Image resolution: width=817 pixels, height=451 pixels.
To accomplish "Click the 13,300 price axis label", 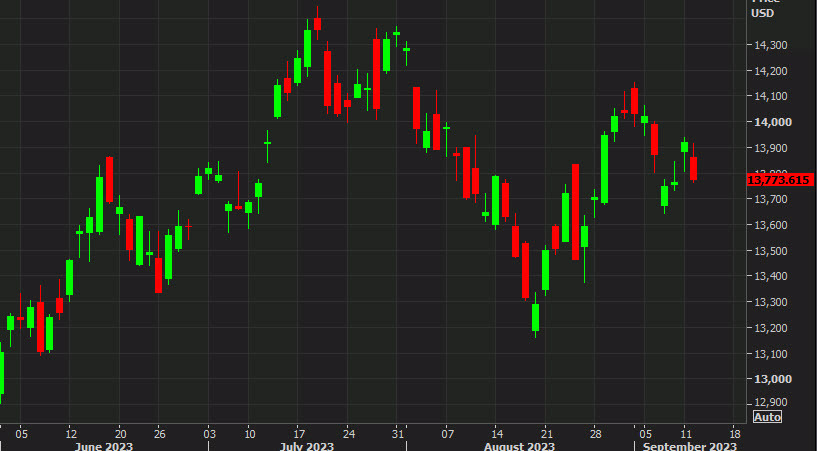I will point(771,303).
